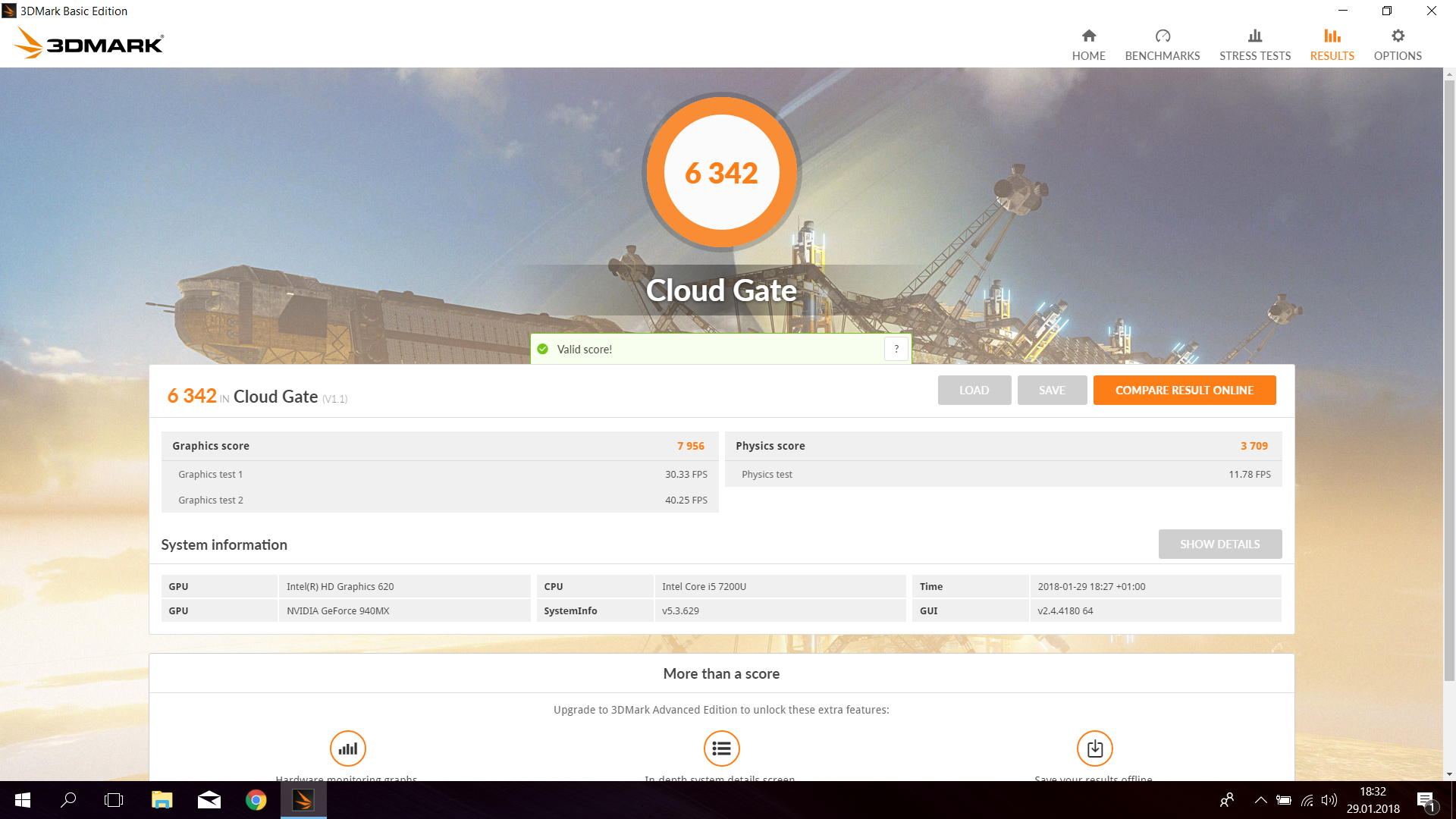Image resolution: width=1456 pixels, height=819 pixels.
Task: Click the Show Details button
Action: (x=1219, y=544)
